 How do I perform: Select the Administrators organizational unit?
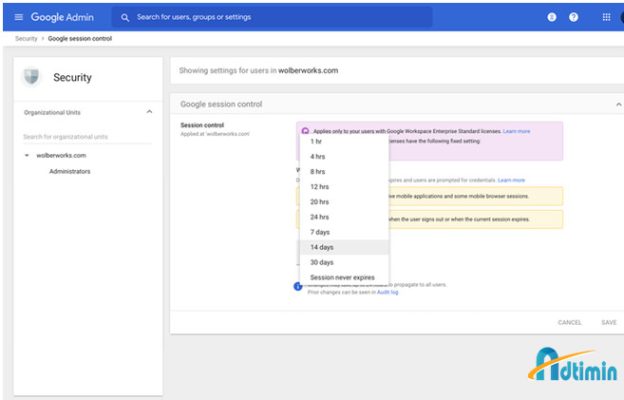[70, 172]
